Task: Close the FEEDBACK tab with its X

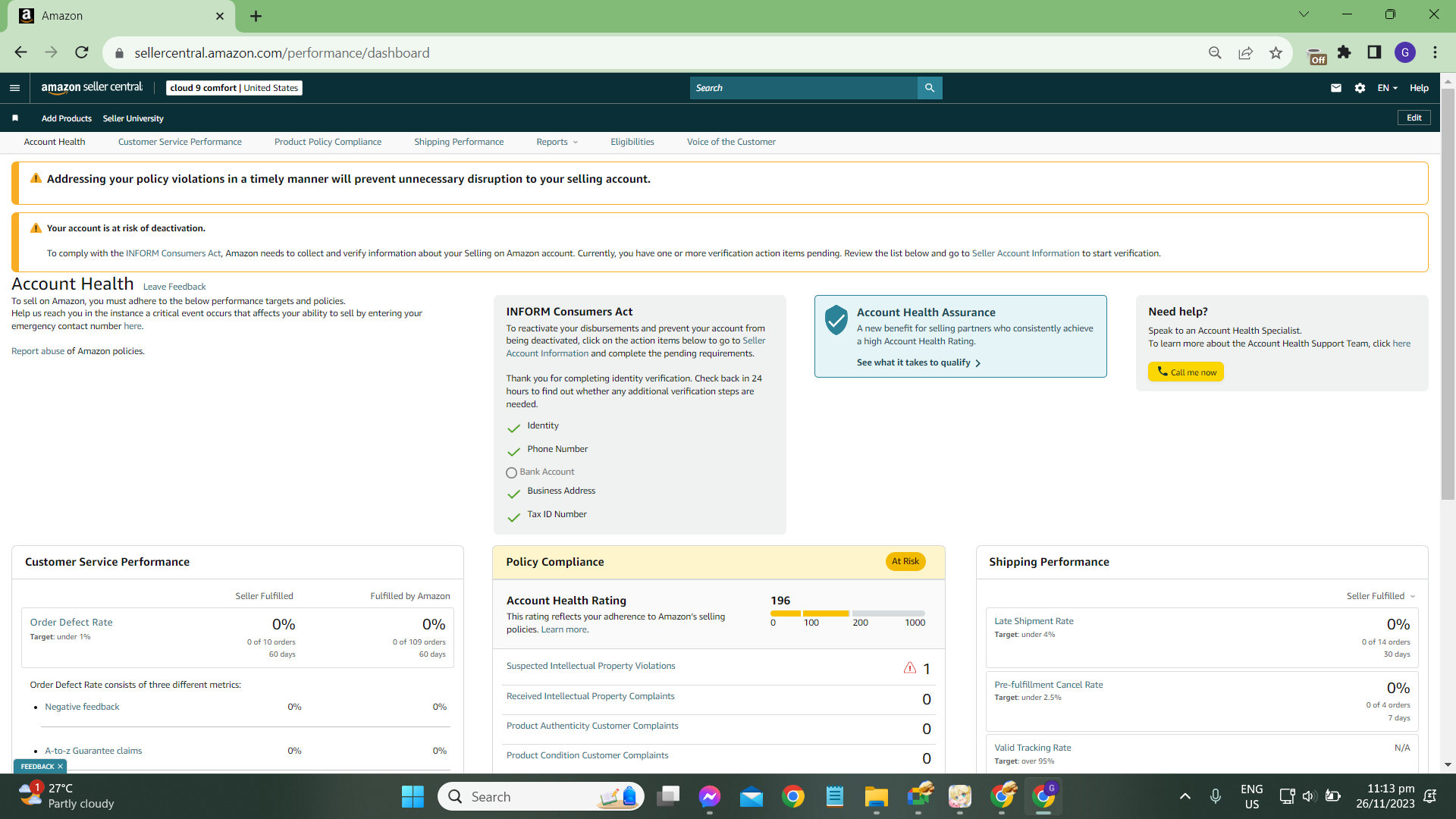Action: (60, 767)
